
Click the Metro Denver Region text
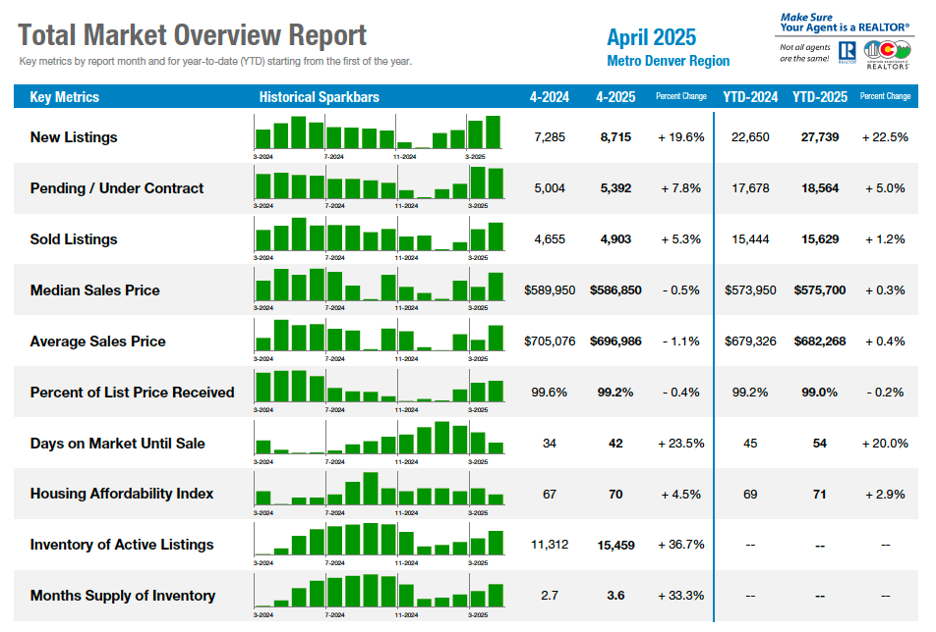668,62
